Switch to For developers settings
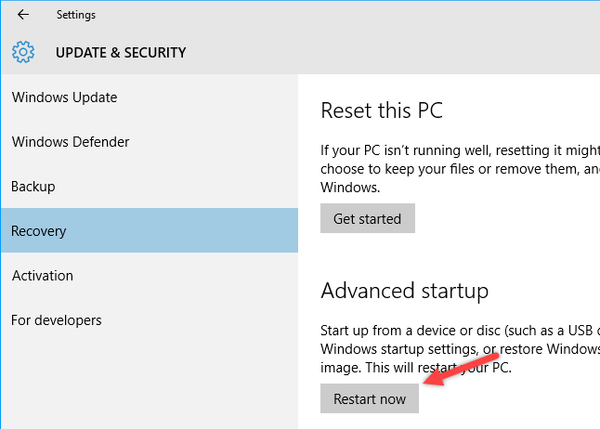 [x=56, y=320]
